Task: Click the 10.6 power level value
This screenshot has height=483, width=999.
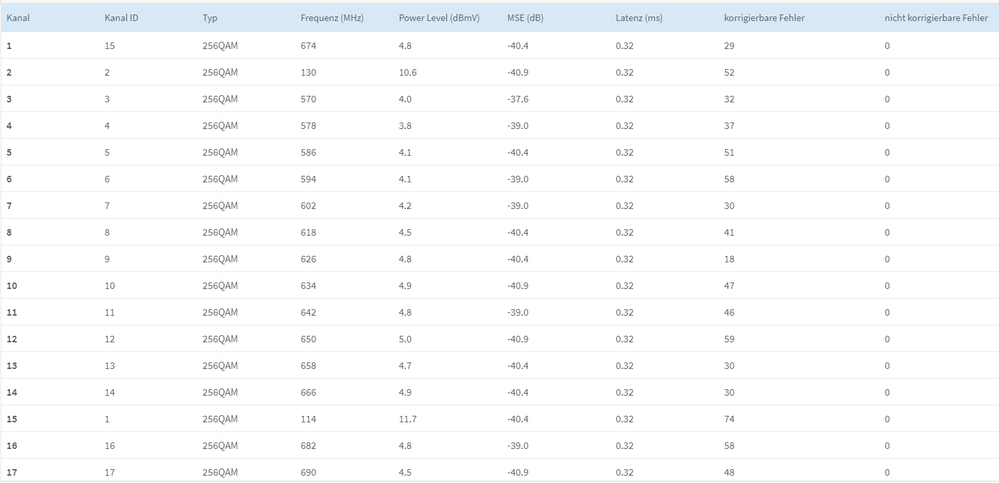Action: pyautogui.click(x=408, y=73)
